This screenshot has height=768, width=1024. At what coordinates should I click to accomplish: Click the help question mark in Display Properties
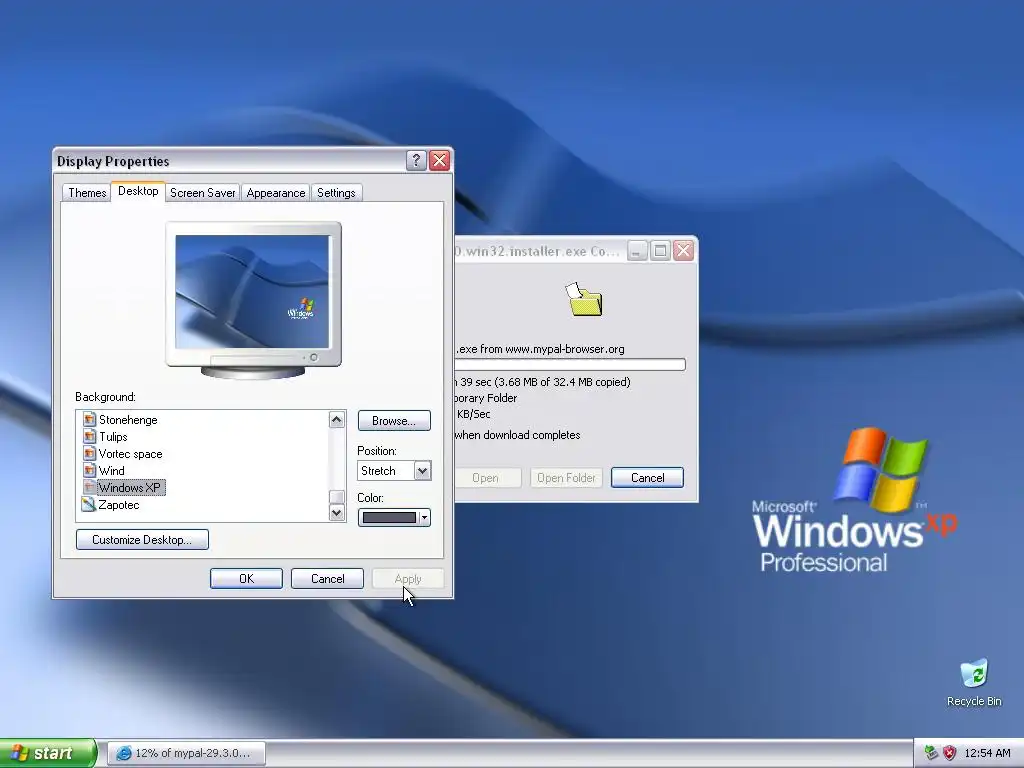[416, 161]
